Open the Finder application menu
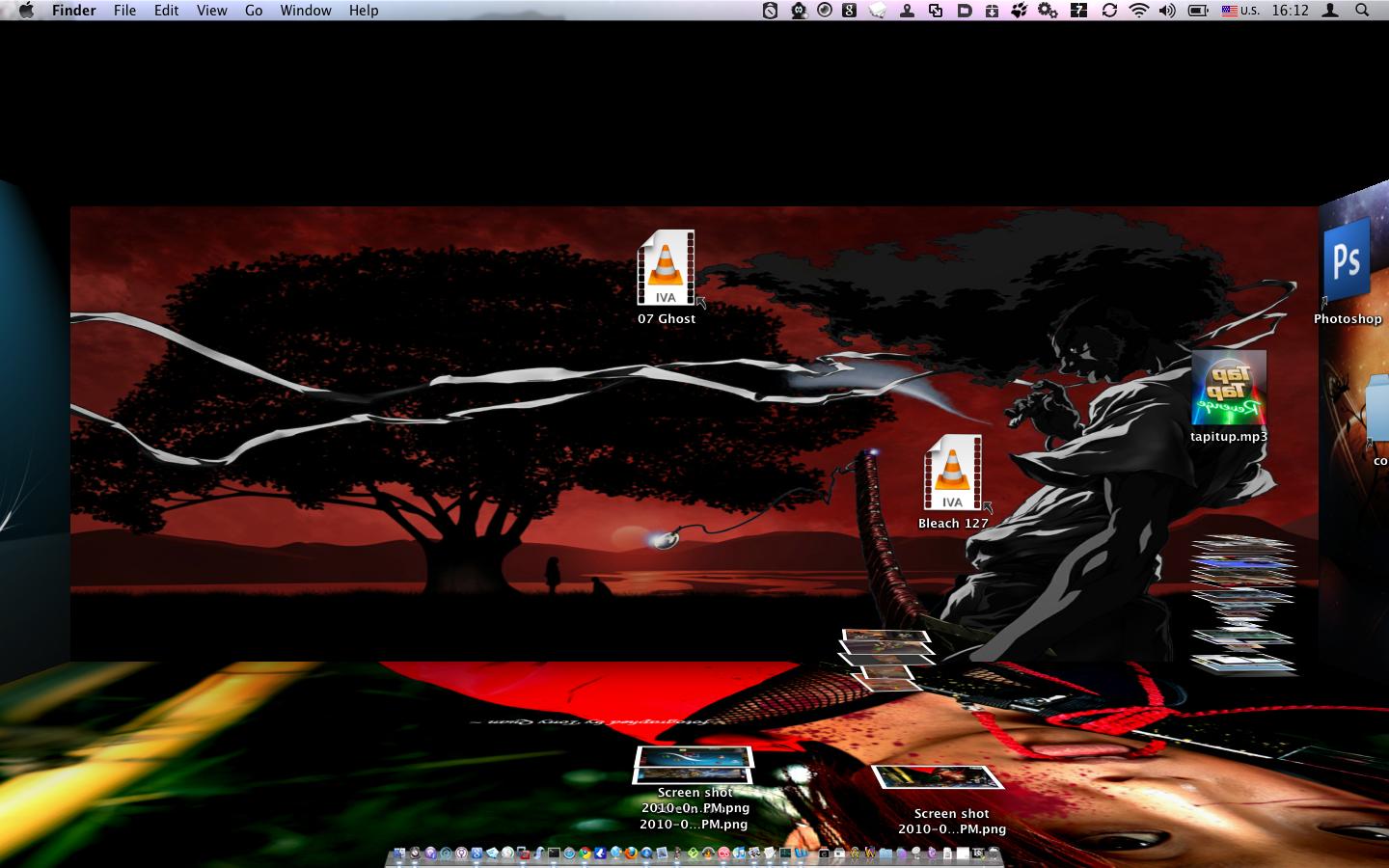The height and width of the screenshot is (868, 1389). 73,11
